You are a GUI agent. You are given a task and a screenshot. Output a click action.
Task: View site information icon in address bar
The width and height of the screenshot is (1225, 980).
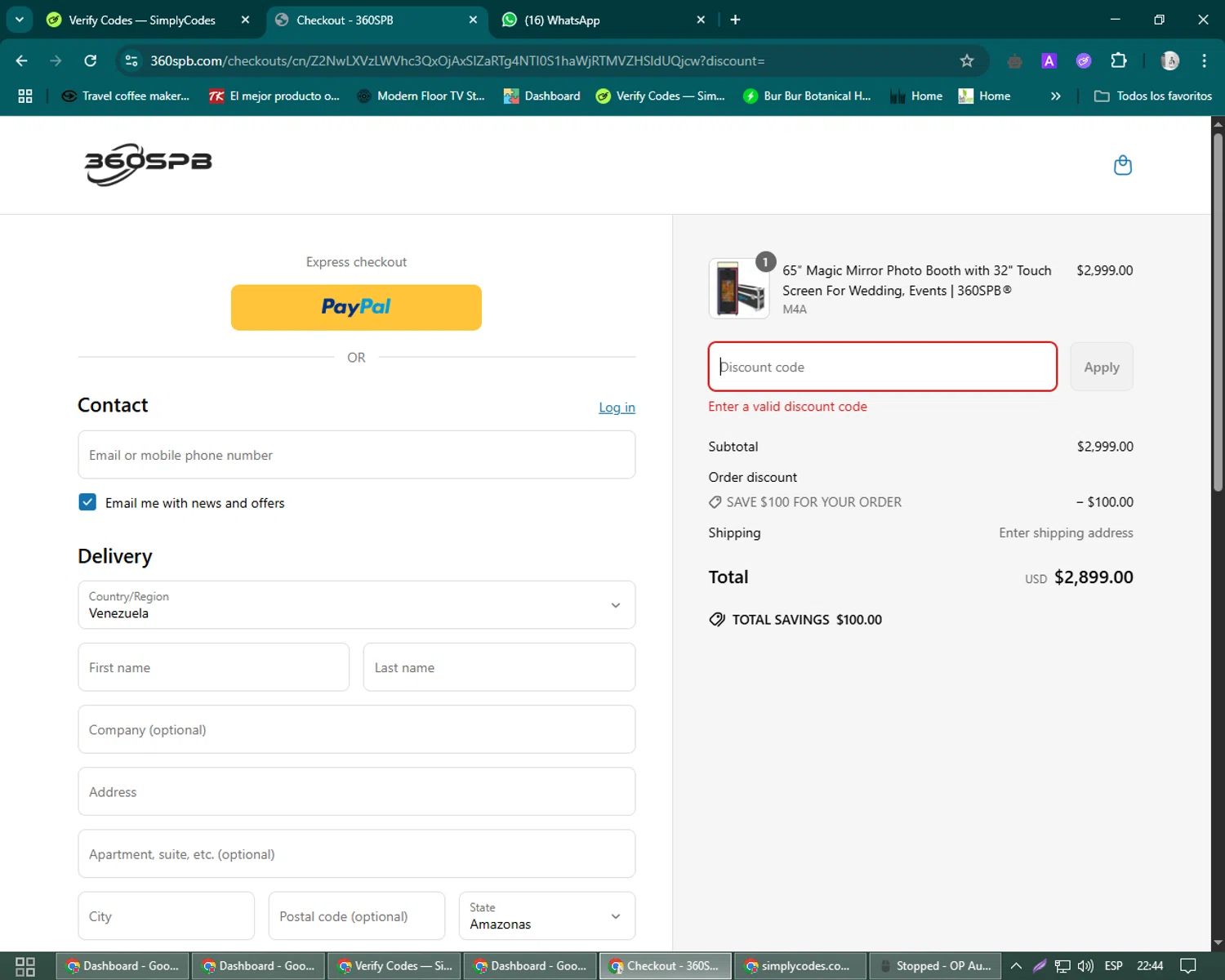131,60
